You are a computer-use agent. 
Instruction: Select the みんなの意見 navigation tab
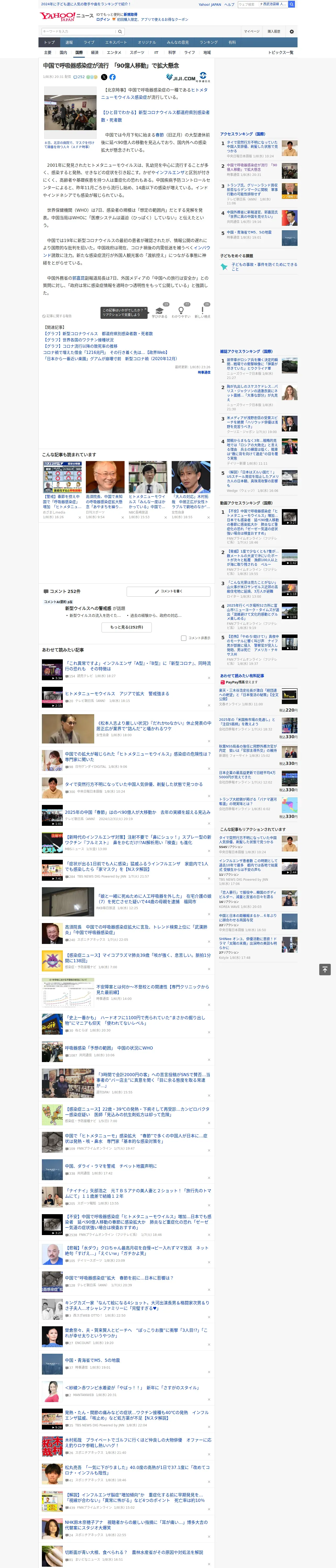tap(178, 43)
